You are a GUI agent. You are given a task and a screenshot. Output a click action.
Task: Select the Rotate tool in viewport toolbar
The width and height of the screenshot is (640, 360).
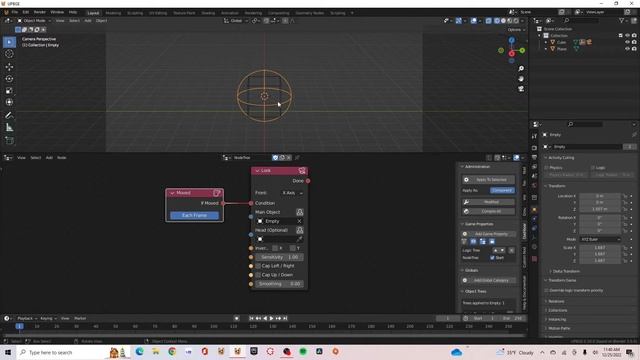click(x=9, y=79)
